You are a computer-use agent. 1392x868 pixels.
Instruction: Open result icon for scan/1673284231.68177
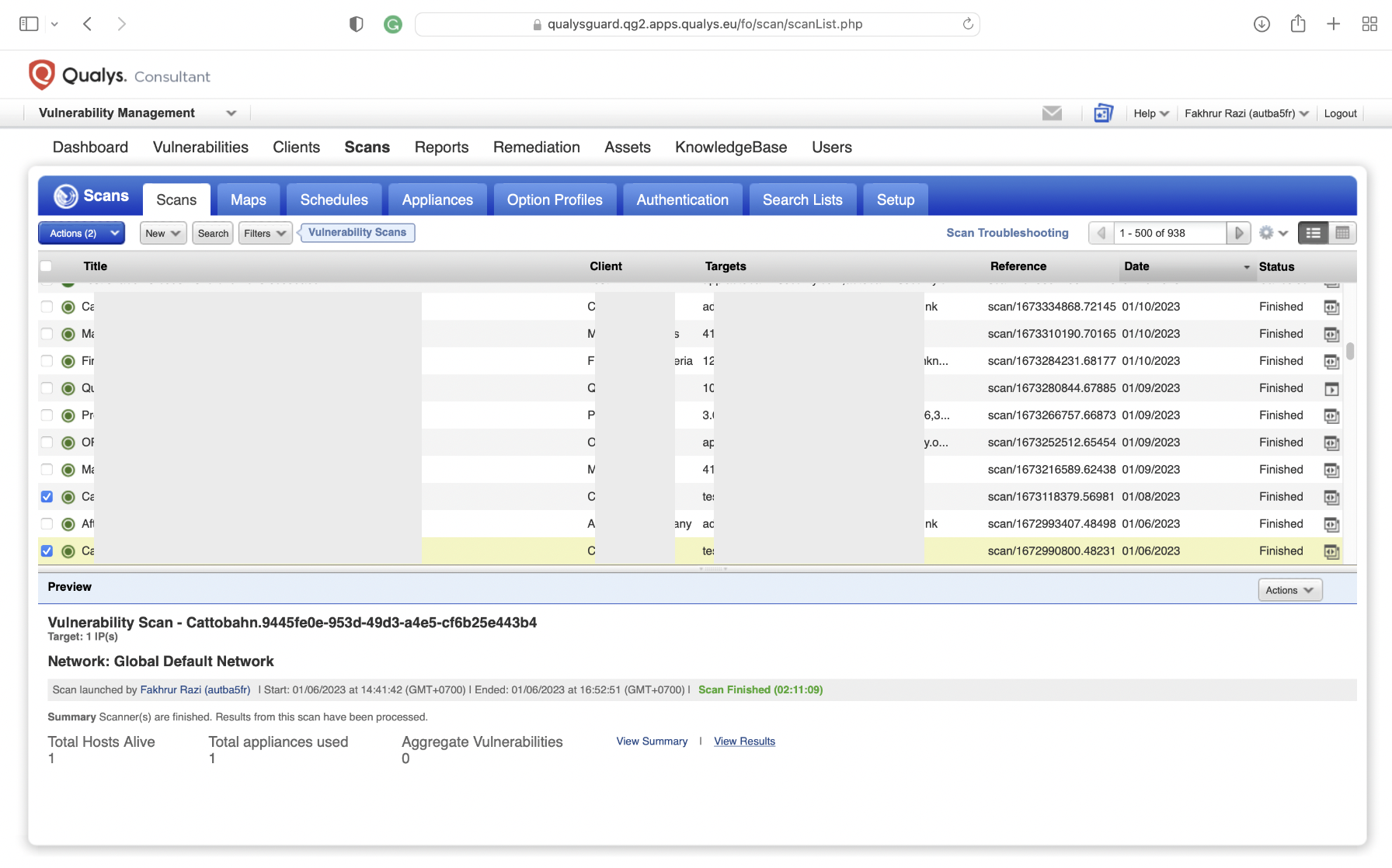(x=1331, y=362)
